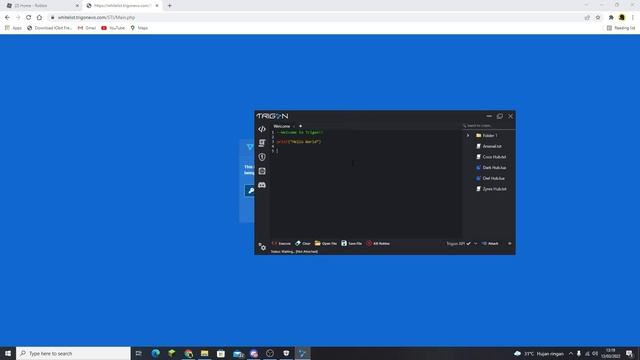Go back in the browser
The width and height of the screenshot is (640, 360).
(7, 18)
